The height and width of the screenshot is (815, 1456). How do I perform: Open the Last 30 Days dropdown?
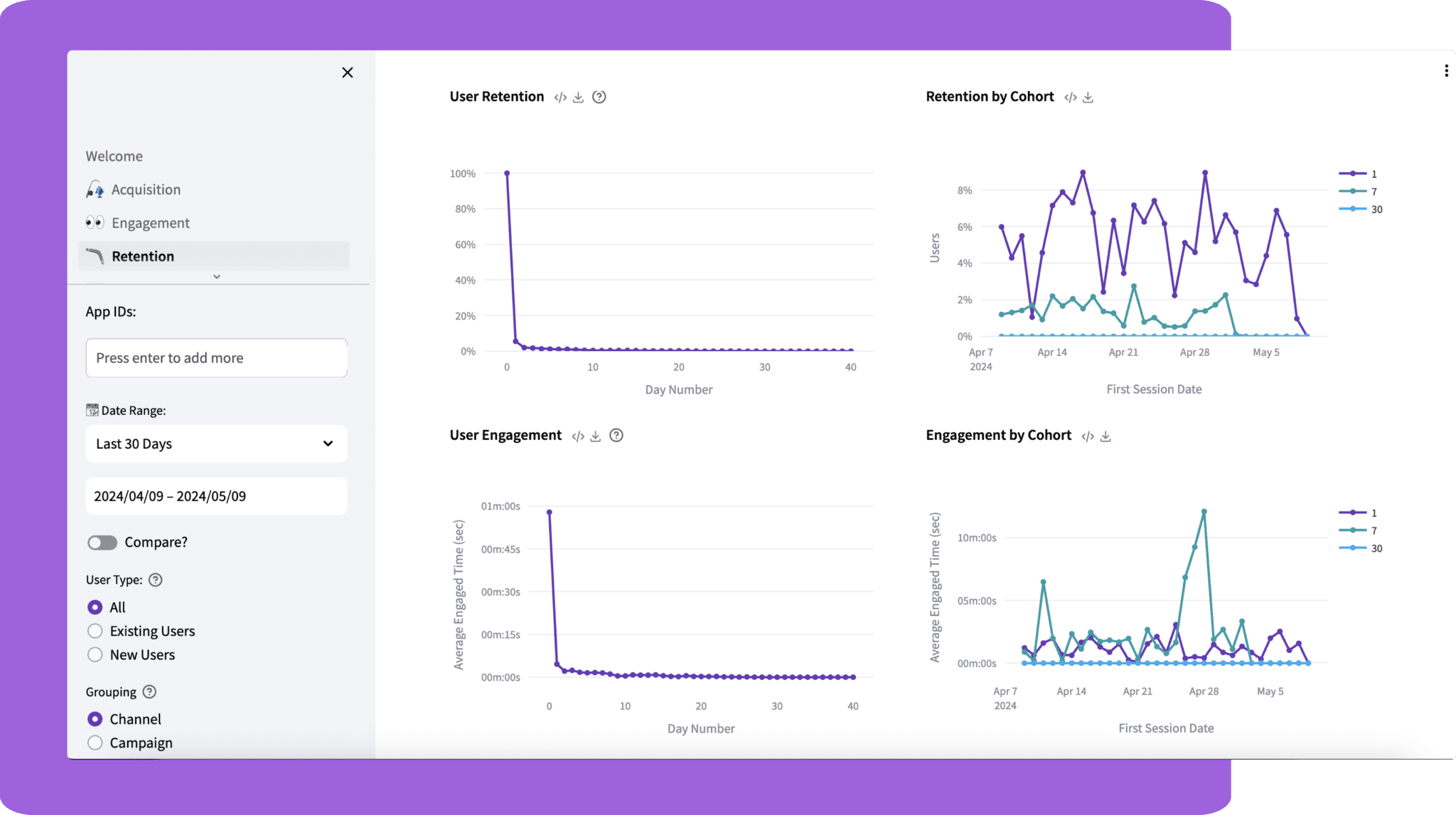217,444
